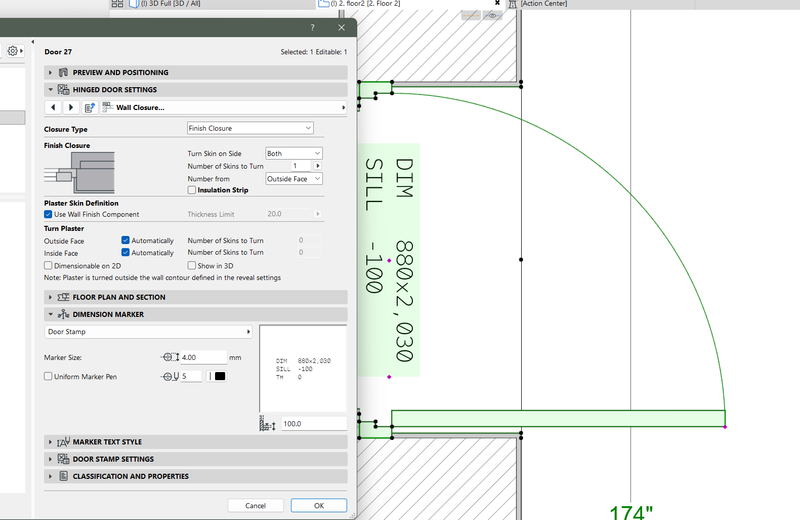This screenshot has height=520, width=800.
Task: Expand Marker Text Style panel
Action: tap(50, 442)
